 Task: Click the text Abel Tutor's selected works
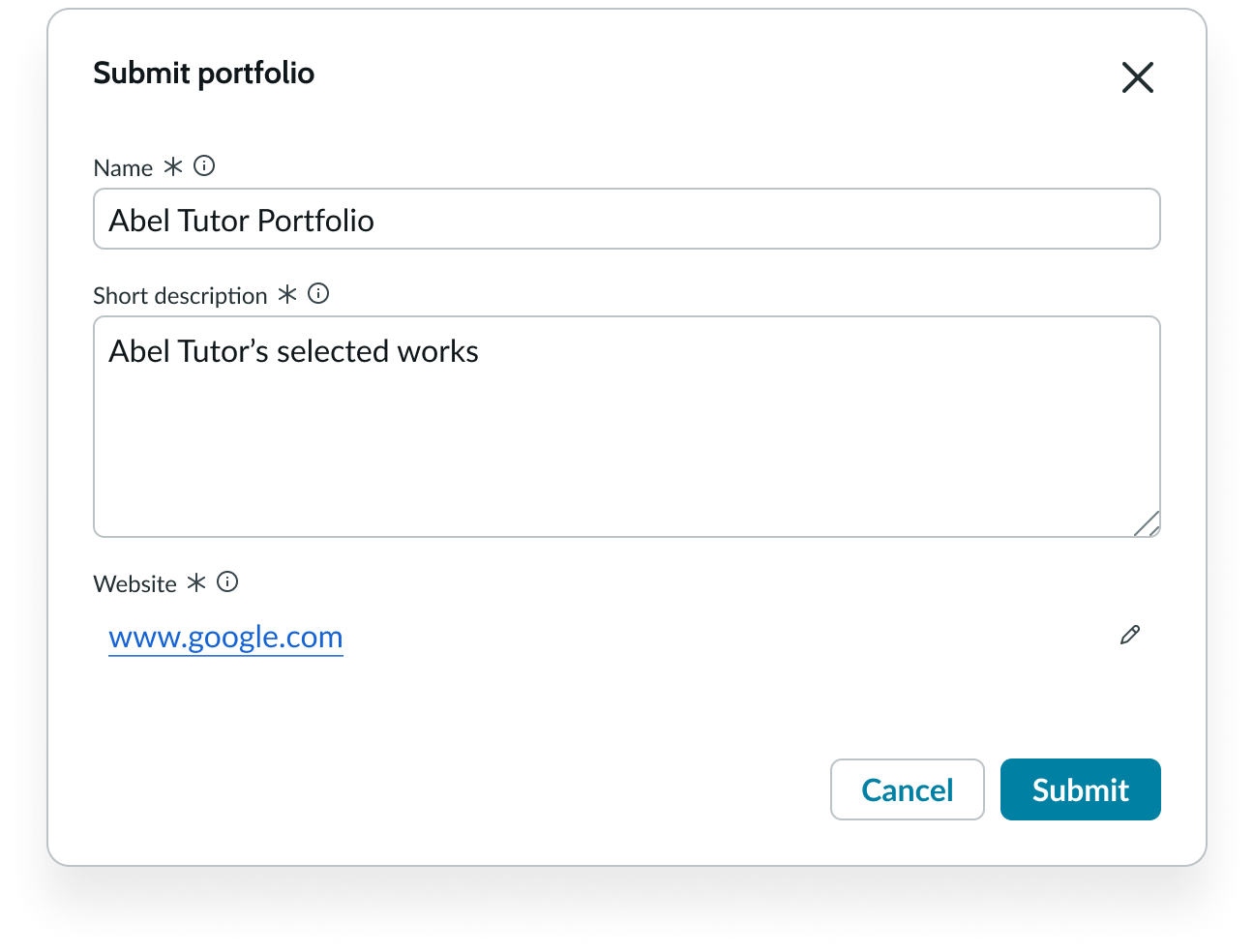point(292,351)
